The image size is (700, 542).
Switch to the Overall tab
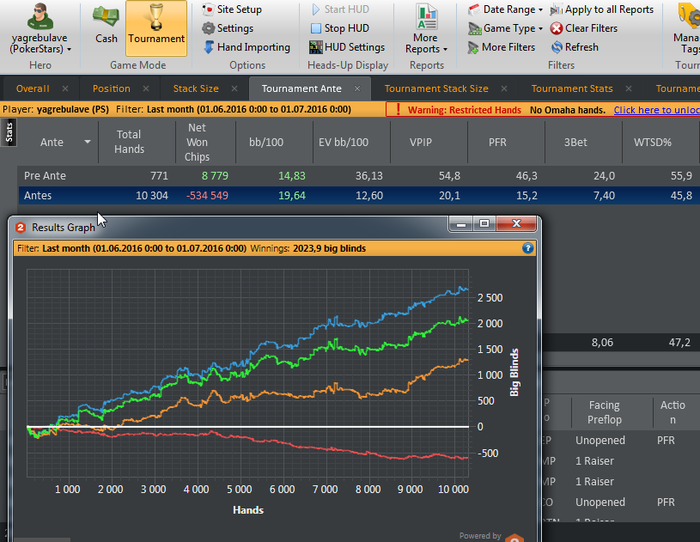click(33, 88)
